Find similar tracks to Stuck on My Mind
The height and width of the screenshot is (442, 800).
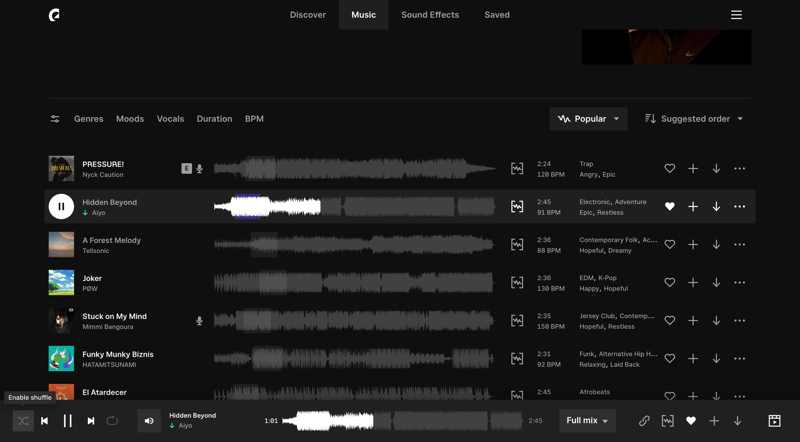(x=517, y=321)
